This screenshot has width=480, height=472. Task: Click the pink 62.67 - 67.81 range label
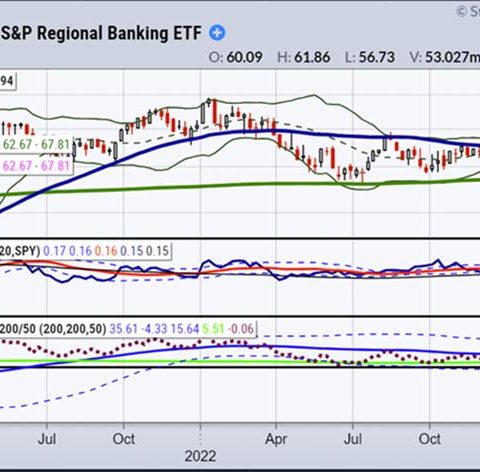pyautogui.click(x=36, y=166)
